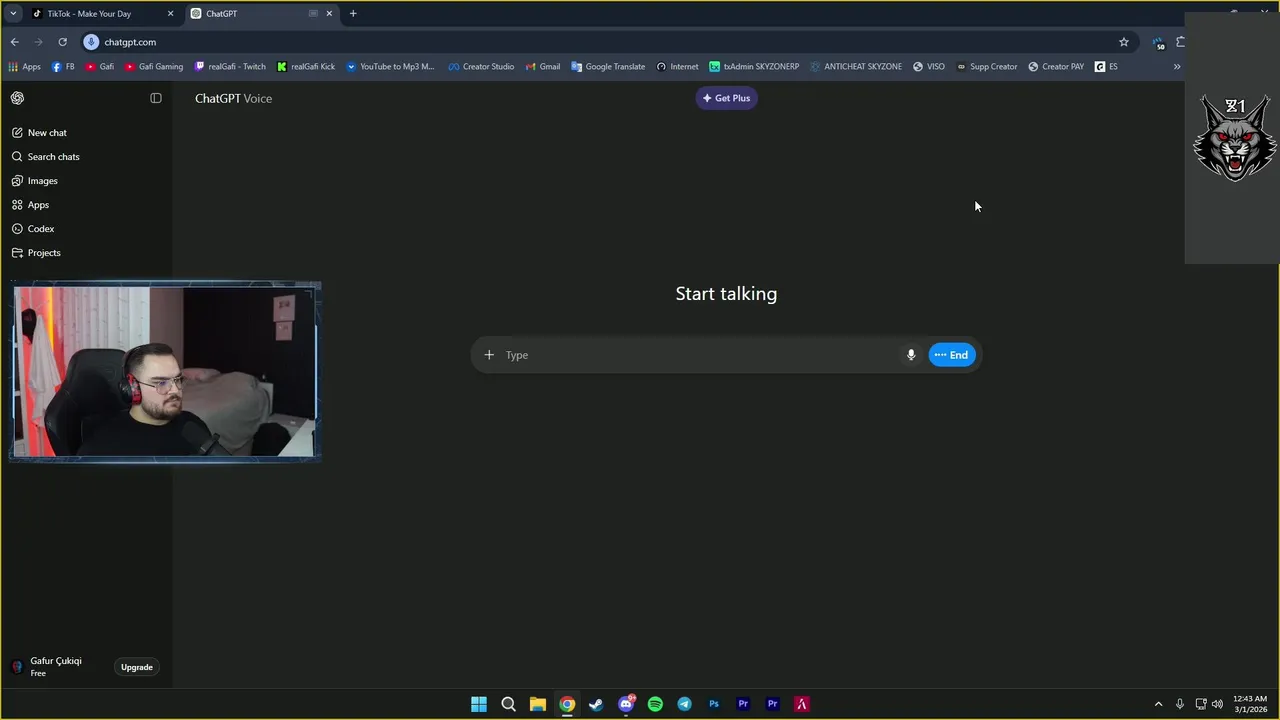
Task: Click the microphone indicator in address bar
Action: (x=91, y=42)
